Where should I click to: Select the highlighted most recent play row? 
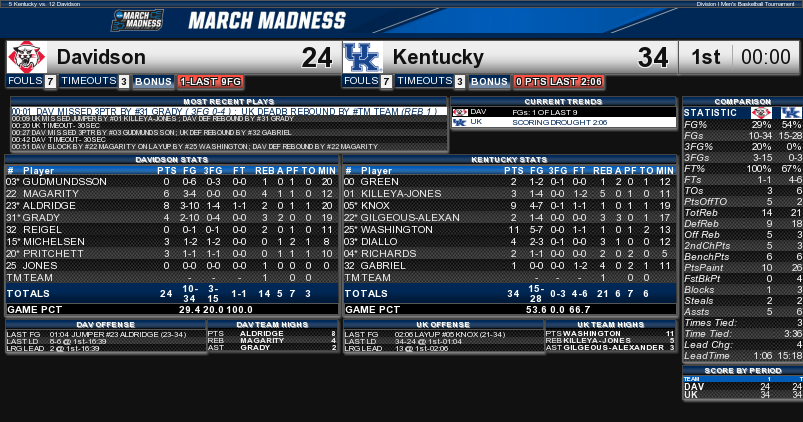(x=229, y=111)
